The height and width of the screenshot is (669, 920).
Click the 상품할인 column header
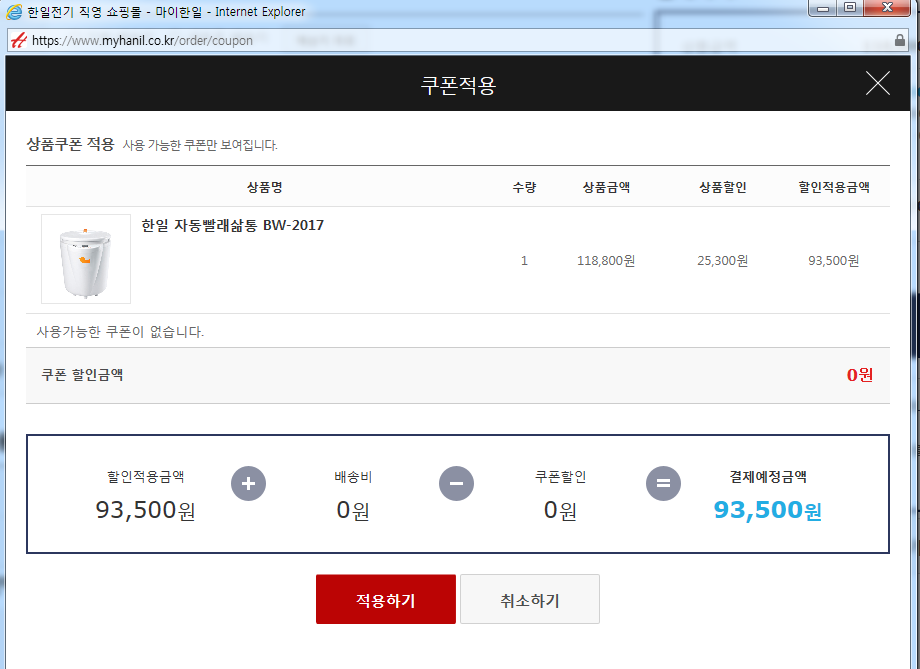coord(722,187)
